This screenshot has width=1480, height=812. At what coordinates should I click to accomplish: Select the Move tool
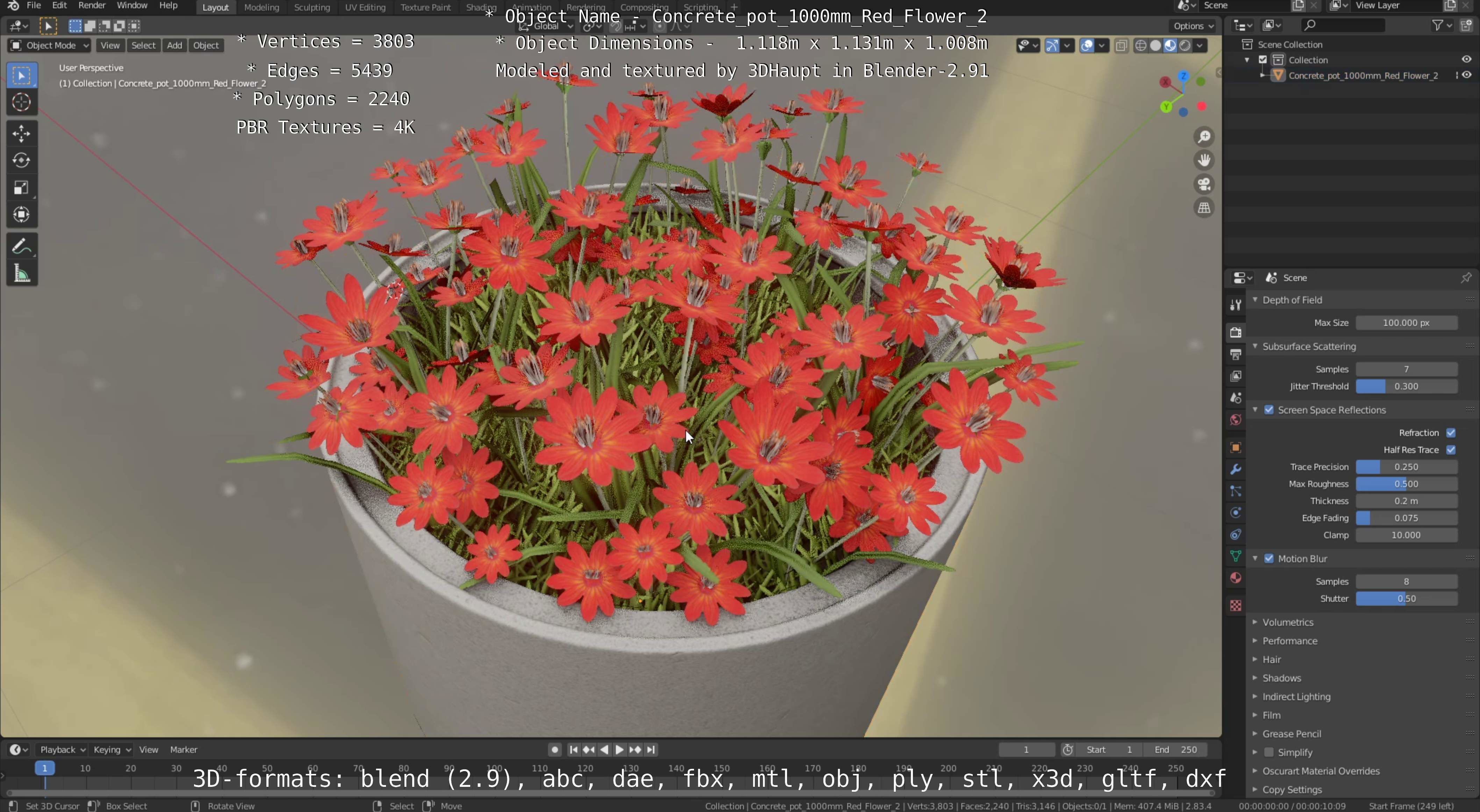[x=22, y=134]
